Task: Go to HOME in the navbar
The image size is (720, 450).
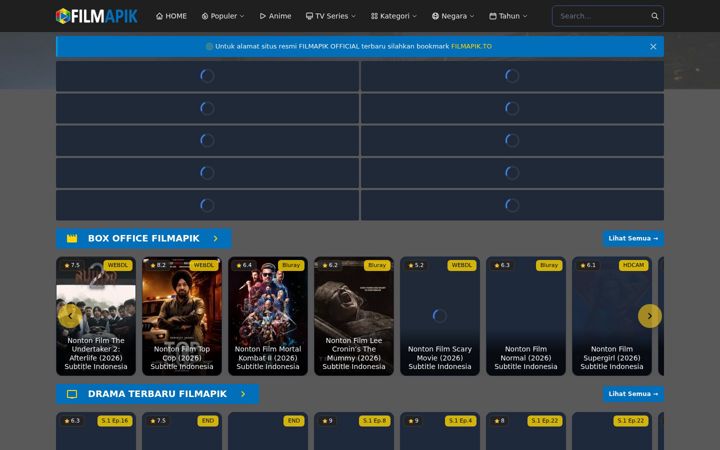Action: 171,16
